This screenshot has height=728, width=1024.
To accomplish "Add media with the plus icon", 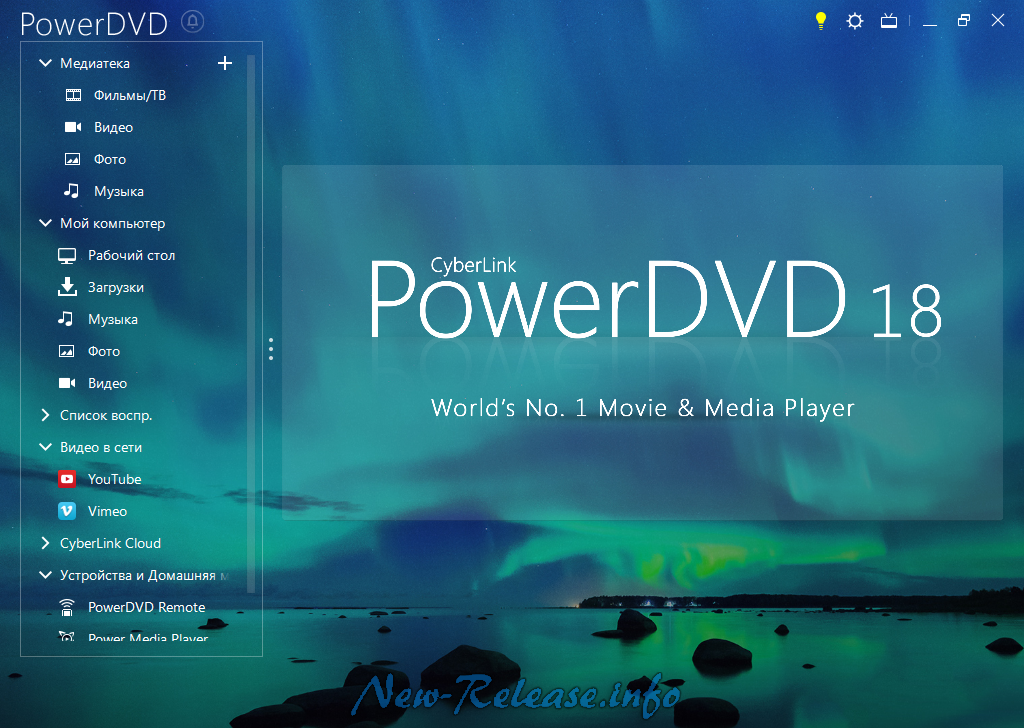I will [x=225, y=63].
